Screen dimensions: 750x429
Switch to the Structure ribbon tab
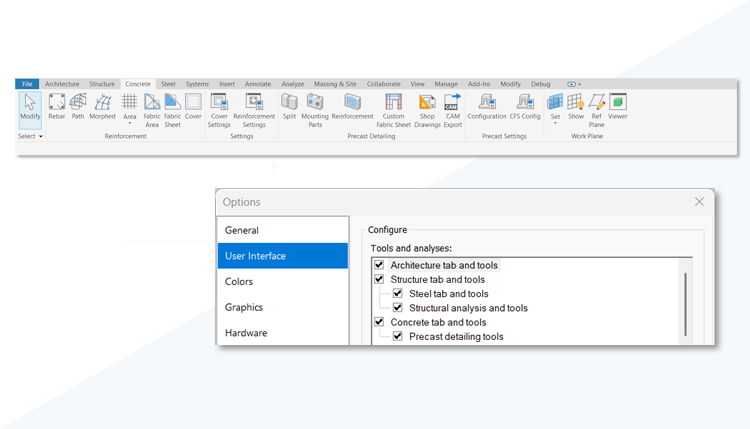pyautogui.click(x=102, y=84)
